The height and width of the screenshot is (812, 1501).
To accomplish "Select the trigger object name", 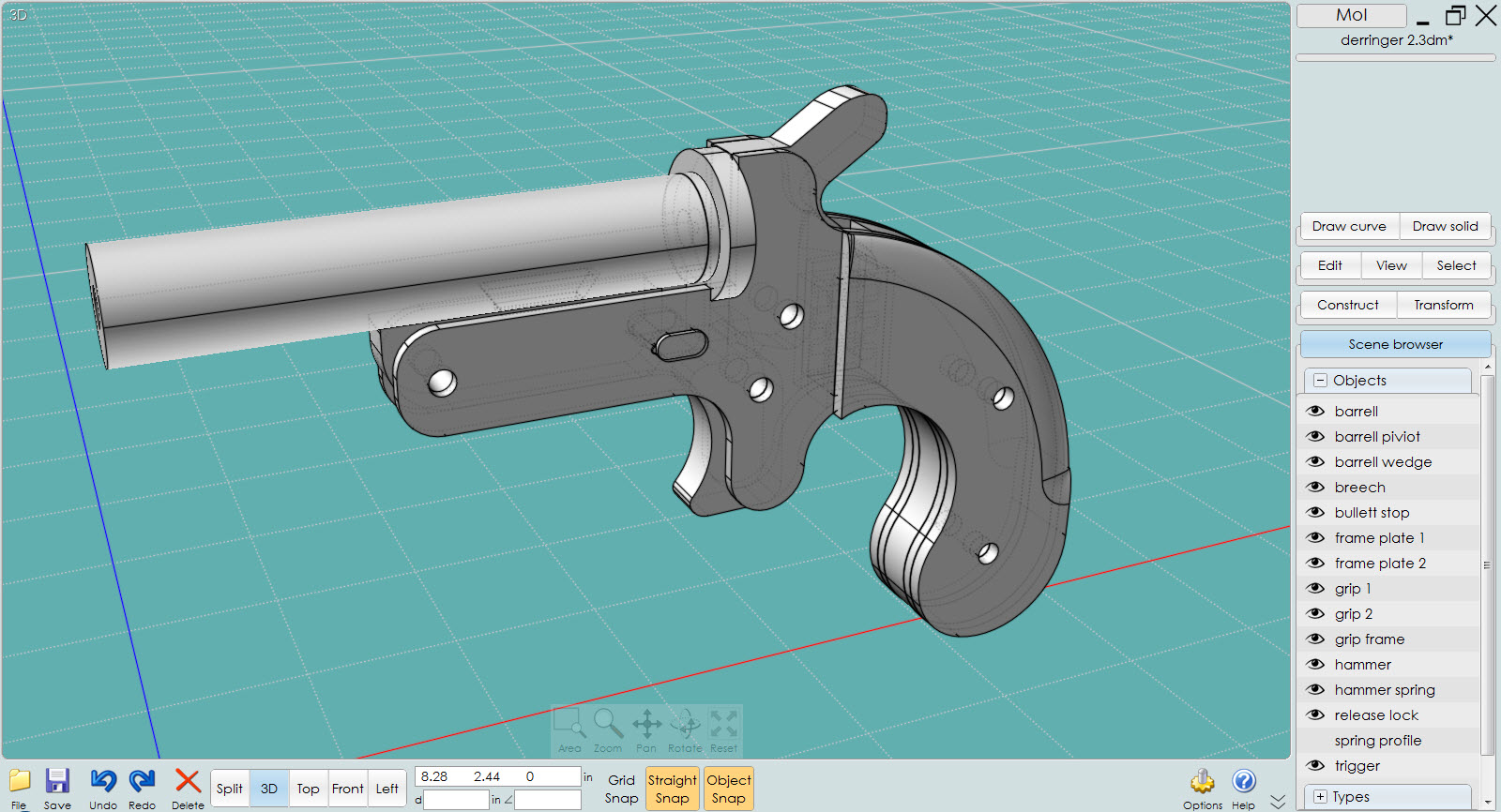I will tap(1357, 765).
